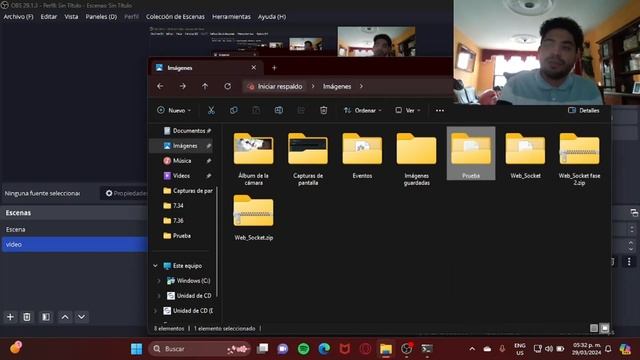
Task: Open Microsoft Edge from taskbar
Action: (x=324, y=349)
